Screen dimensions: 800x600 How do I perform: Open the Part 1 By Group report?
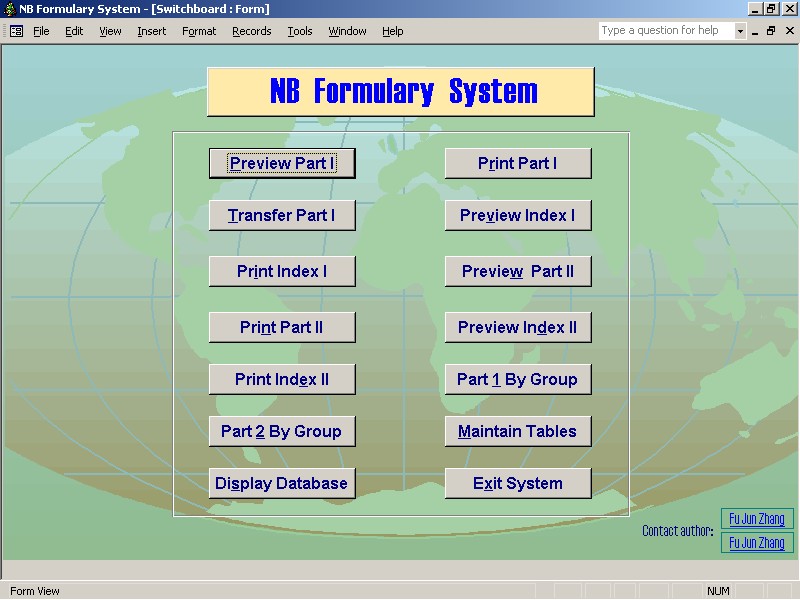[518, 380]
